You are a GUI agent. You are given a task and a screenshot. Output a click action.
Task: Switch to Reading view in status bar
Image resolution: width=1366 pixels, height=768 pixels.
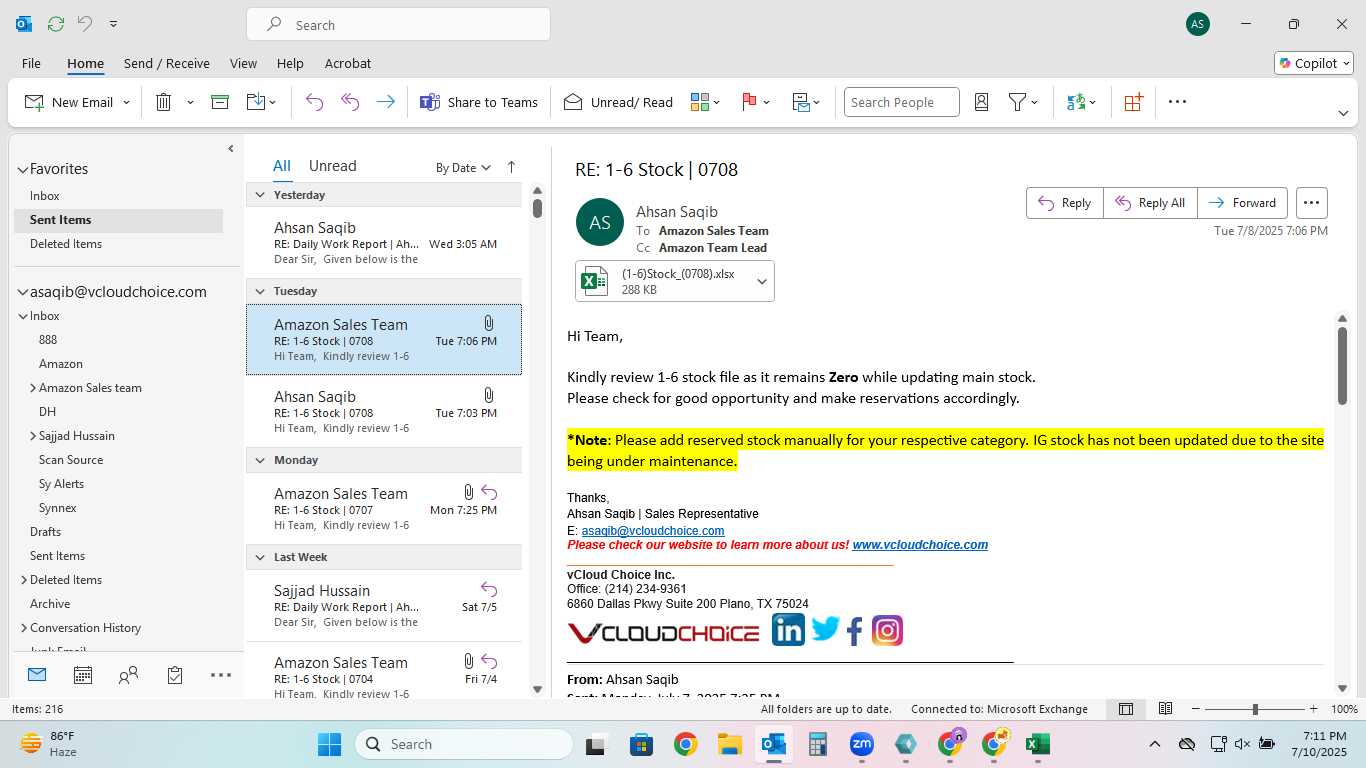tap(1165, 709)
